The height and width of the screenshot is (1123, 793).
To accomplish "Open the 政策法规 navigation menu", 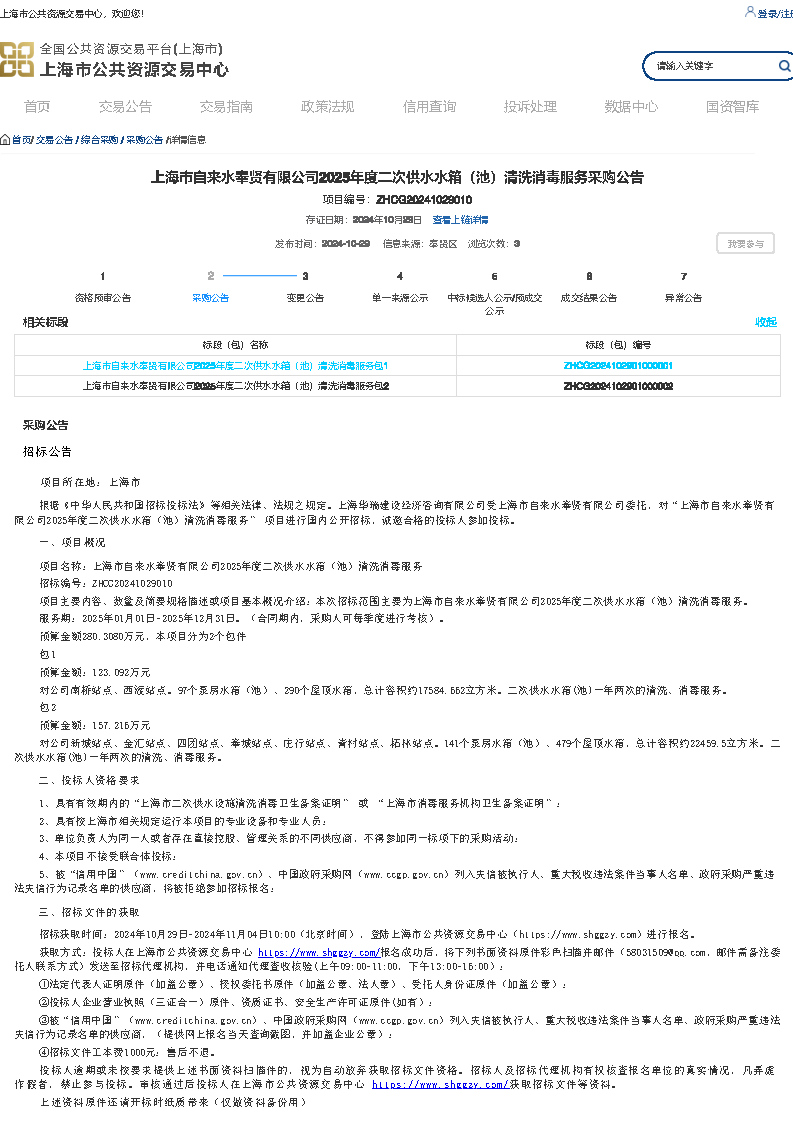I will click(x=327, y=107).
